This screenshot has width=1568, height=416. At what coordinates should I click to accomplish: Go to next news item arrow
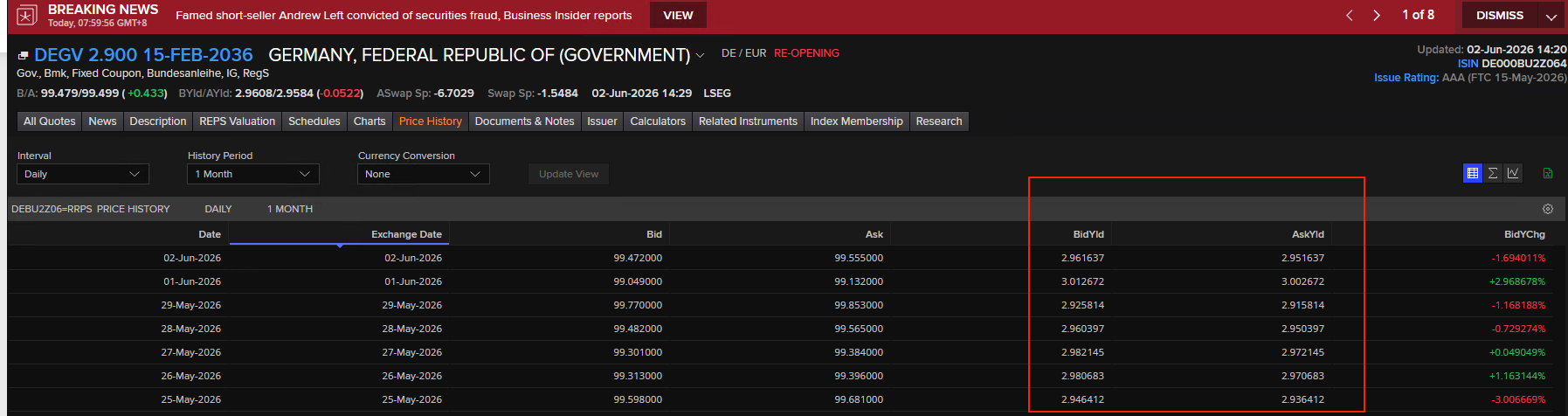click(x=1377, y=16)
